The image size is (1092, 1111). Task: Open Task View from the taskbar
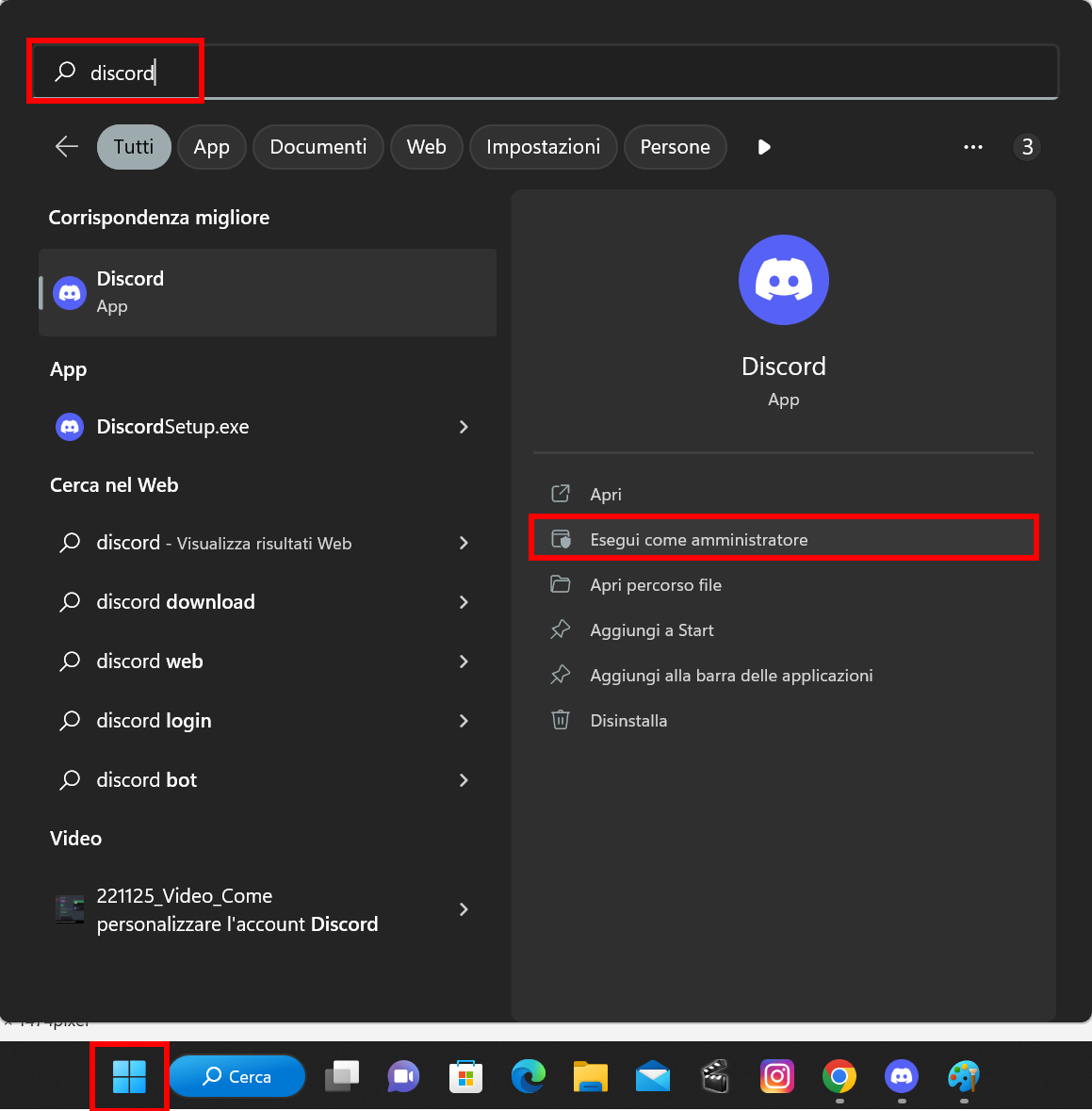(341, 1076)
